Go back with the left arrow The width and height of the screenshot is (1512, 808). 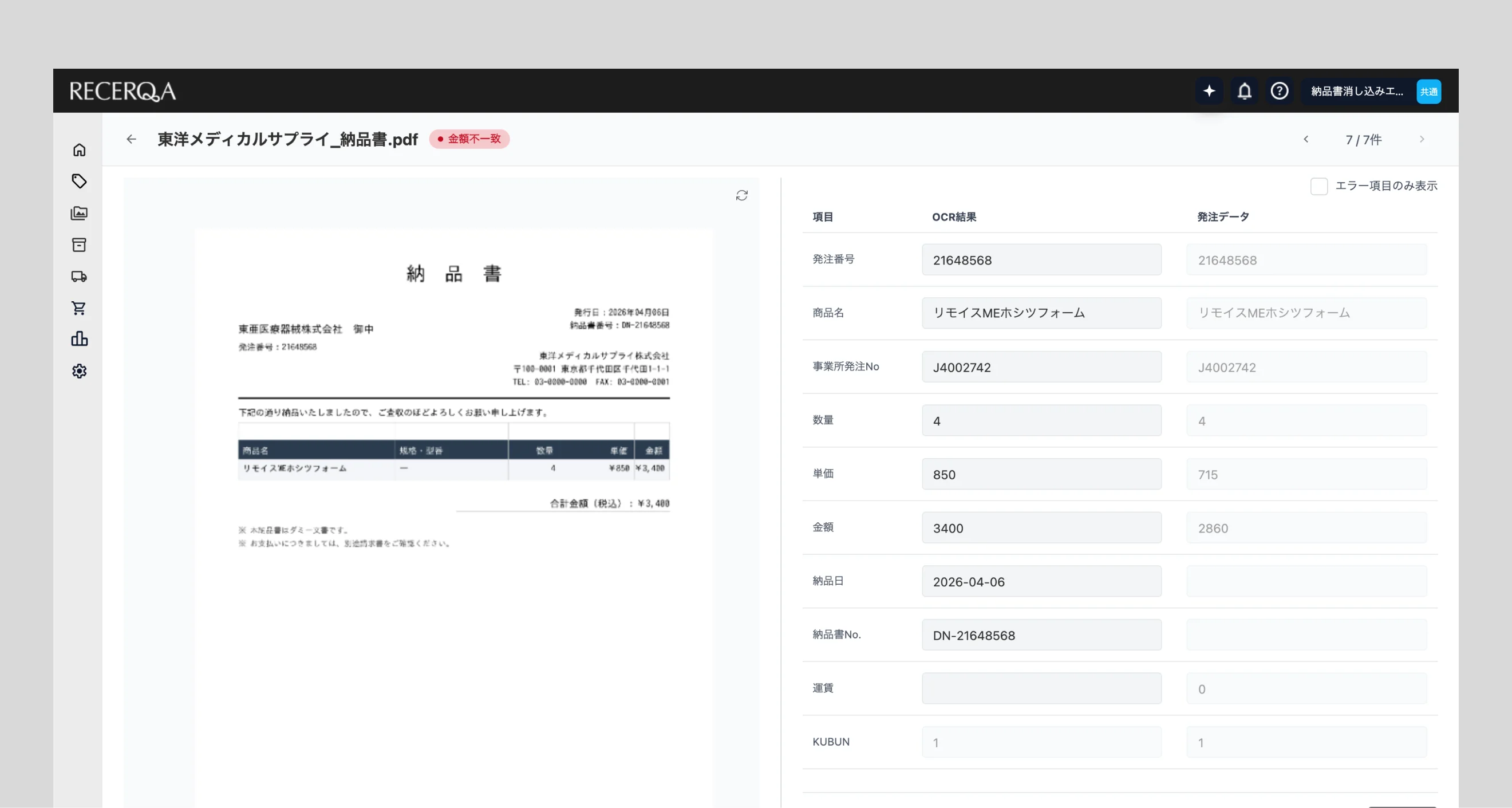(x=131, y=139)
